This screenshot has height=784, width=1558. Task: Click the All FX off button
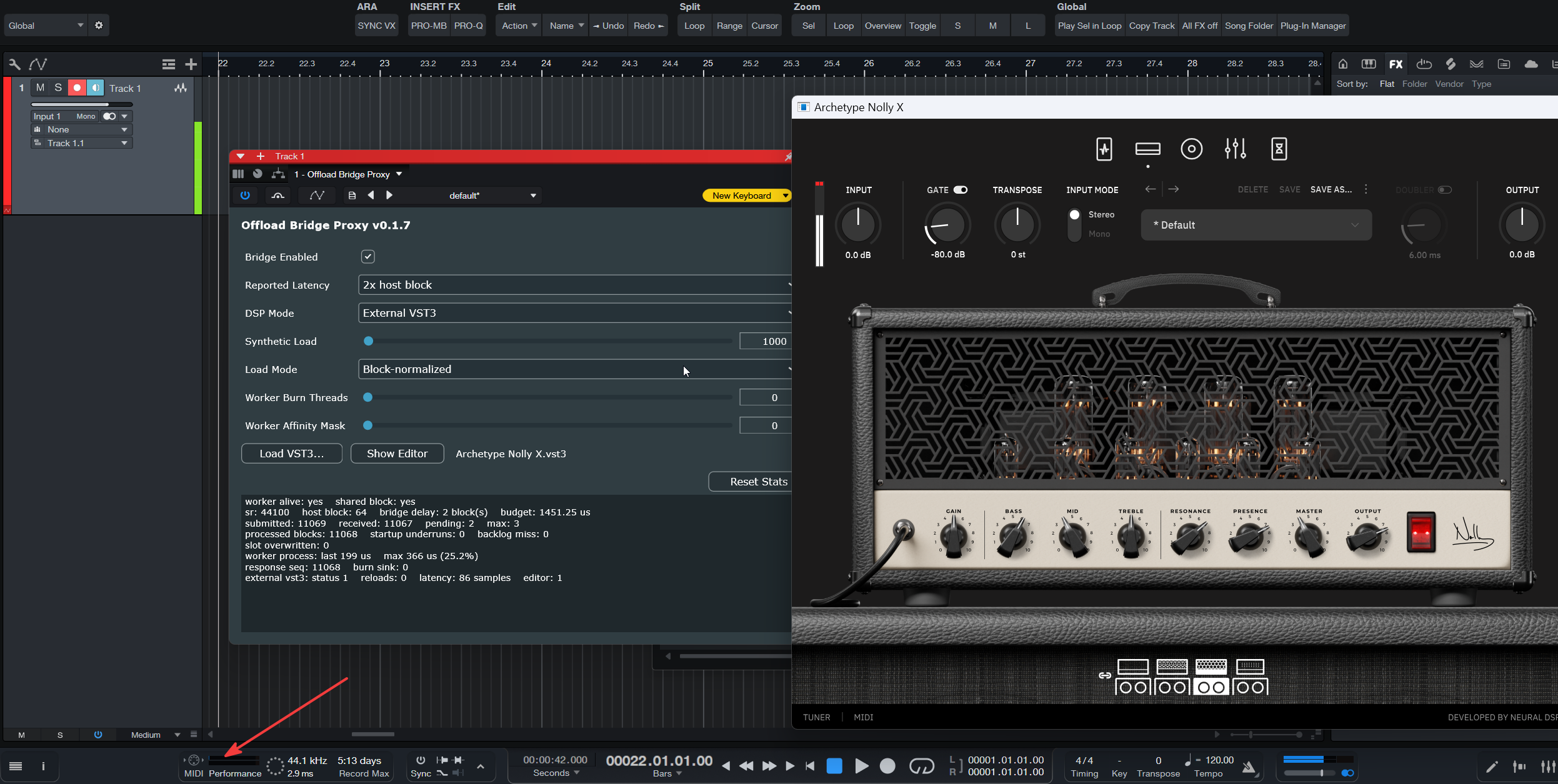pos(1199,26)
